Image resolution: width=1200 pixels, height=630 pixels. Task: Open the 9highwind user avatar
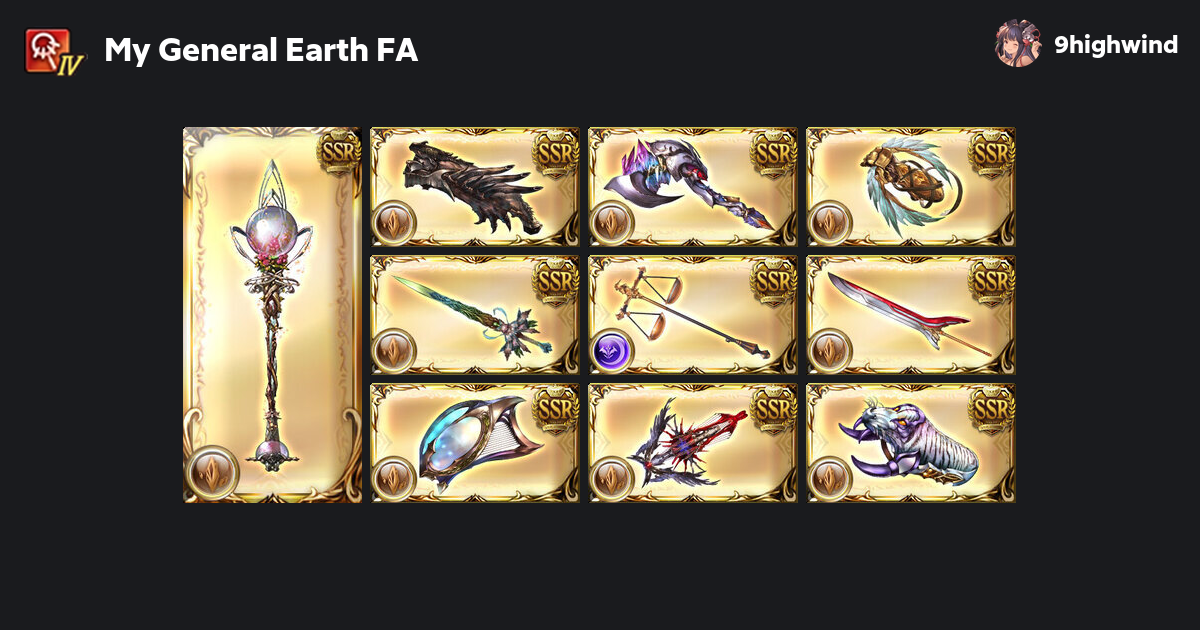[1018, 44]
